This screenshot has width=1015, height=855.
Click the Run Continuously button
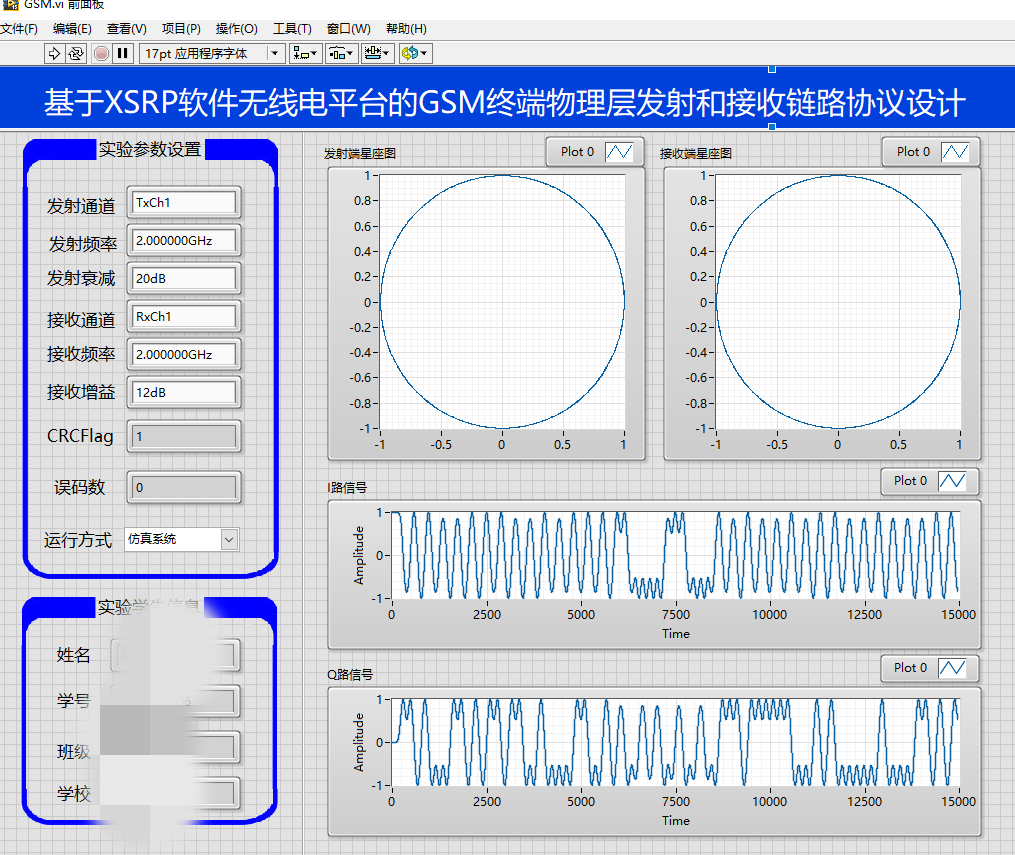coord(76,53)
